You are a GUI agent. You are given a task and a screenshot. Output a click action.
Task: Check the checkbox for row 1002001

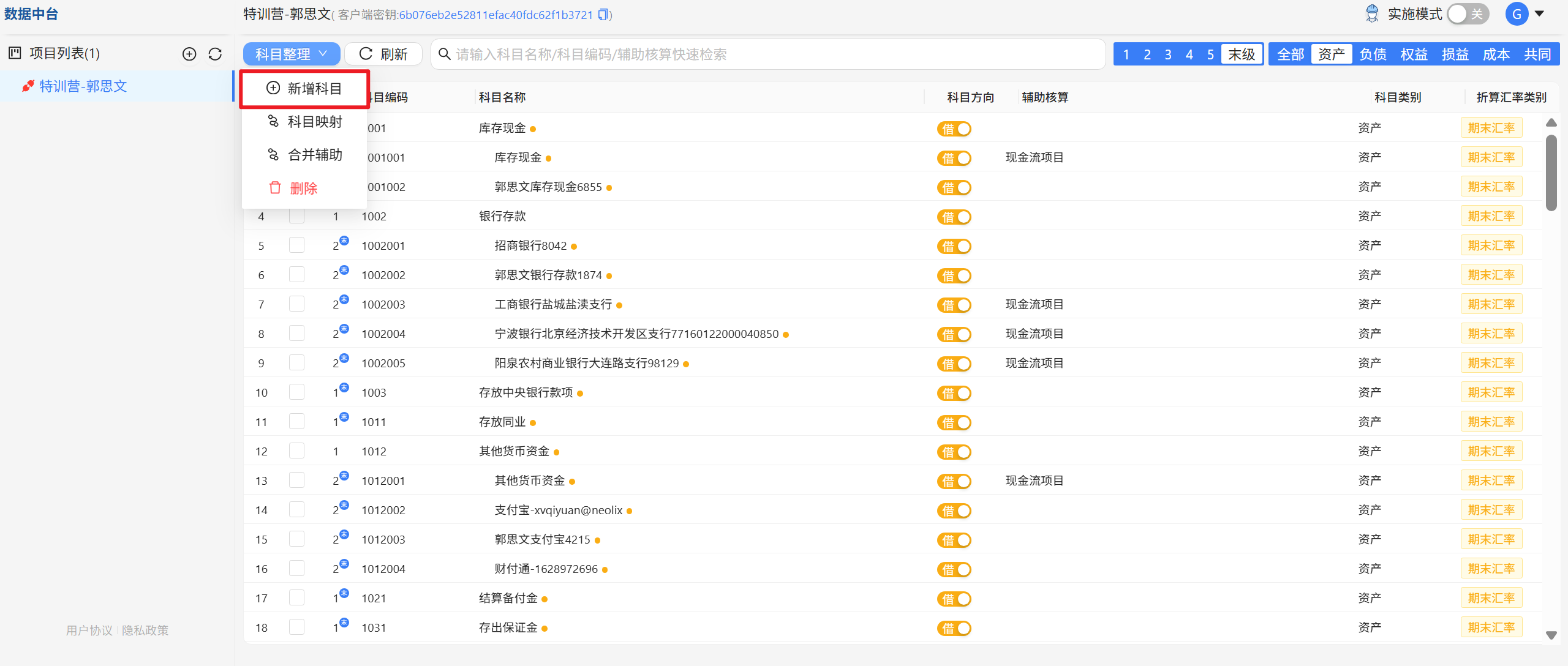(x=297, y=245)
